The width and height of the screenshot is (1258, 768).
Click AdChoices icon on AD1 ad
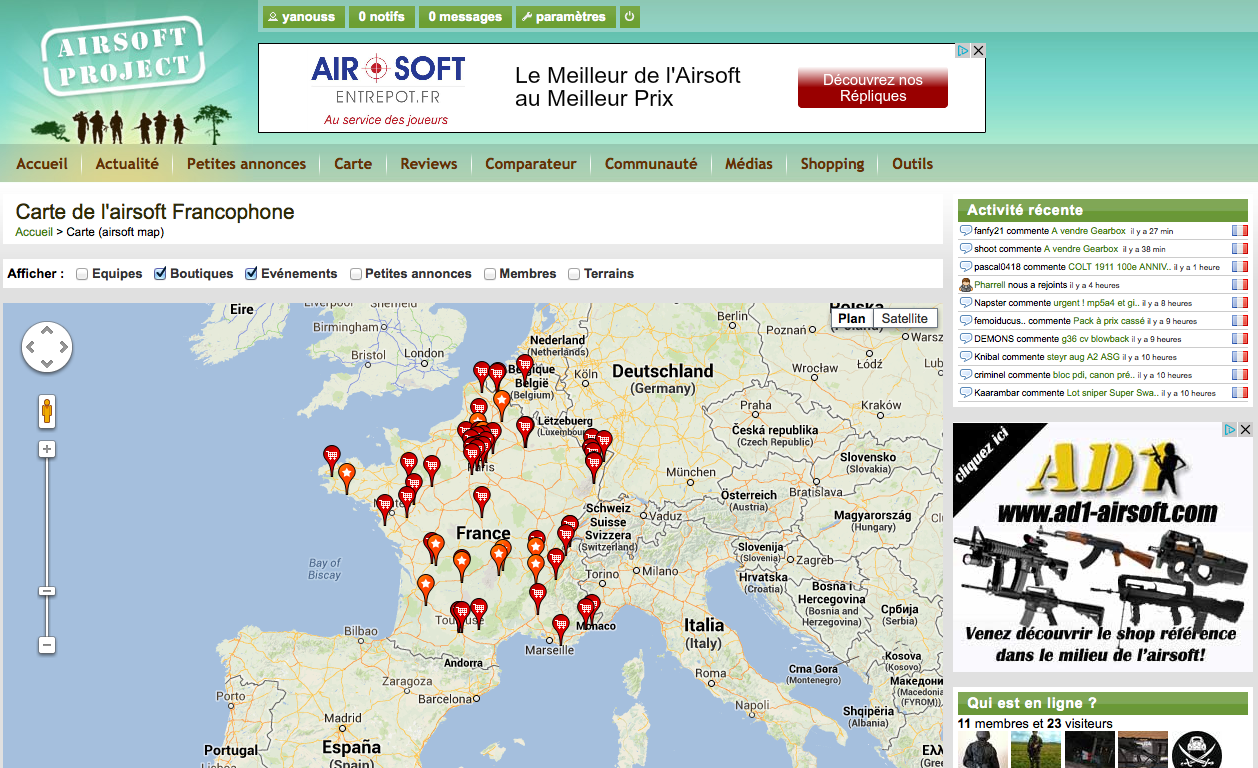[x=1230, y=429]
